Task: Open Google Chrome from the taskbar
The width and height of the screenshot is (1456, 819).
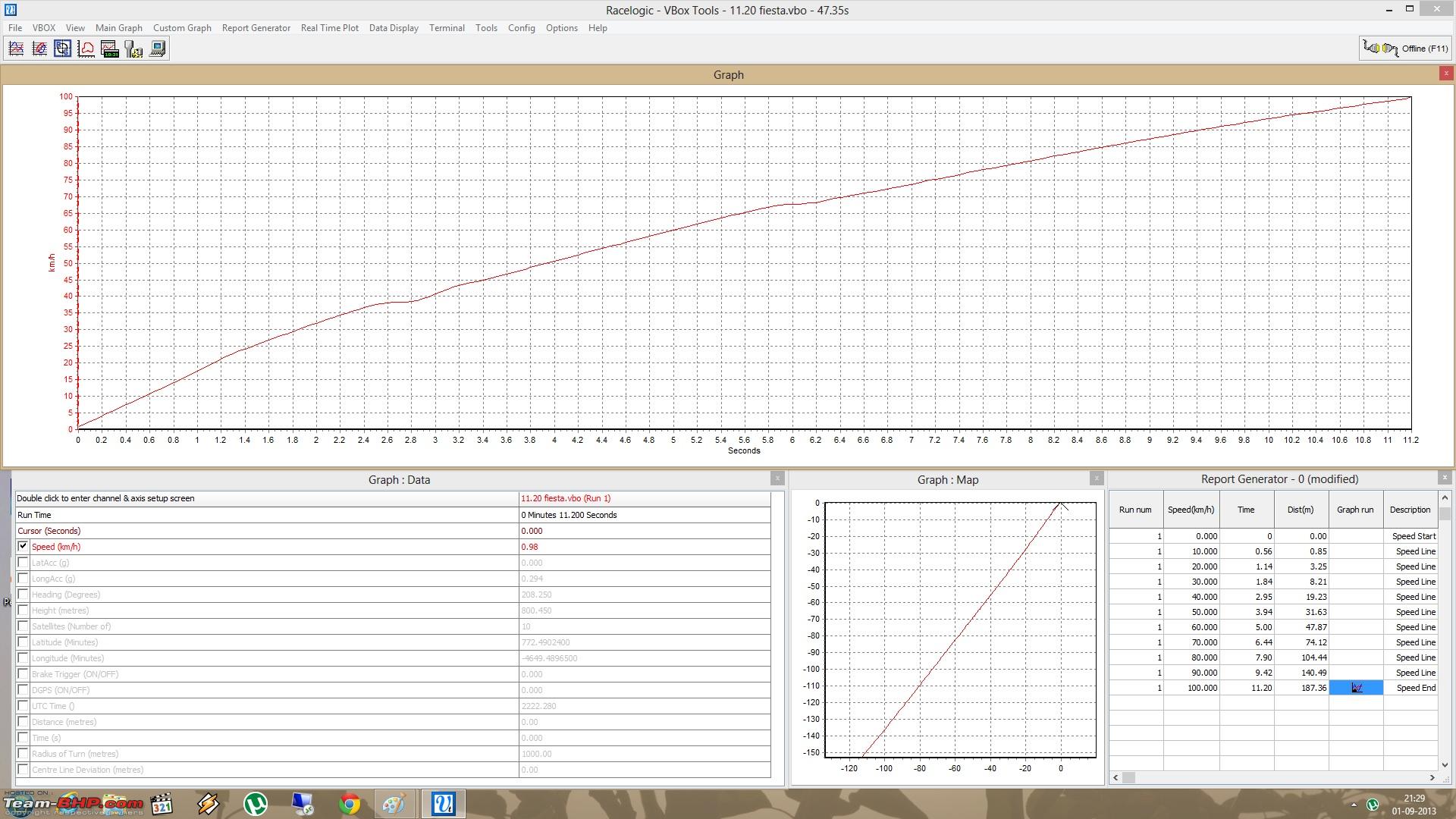Action: pos(349,804)
